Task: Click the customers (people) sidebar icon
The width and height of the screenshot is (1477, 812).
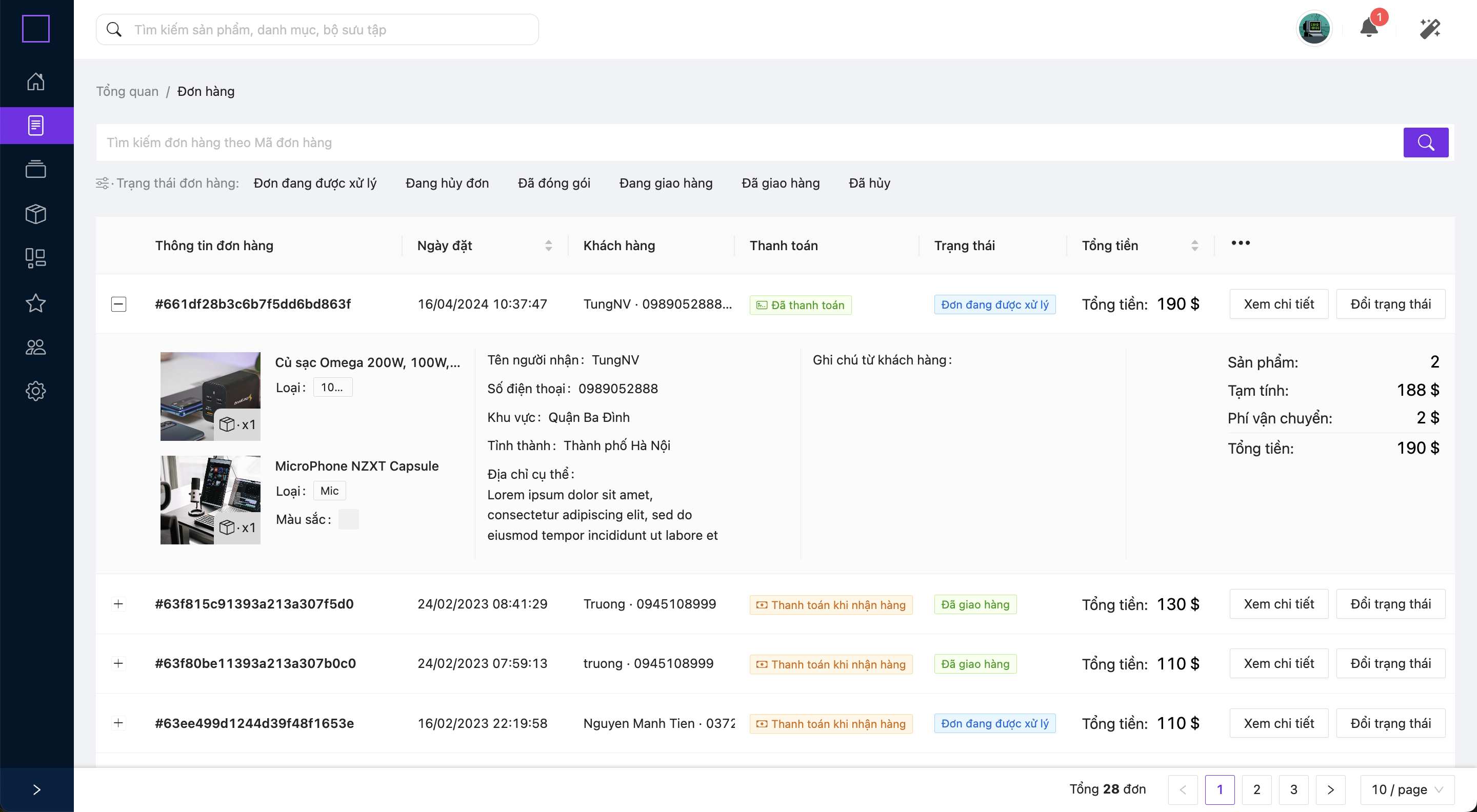Action: tap(35, 347)
